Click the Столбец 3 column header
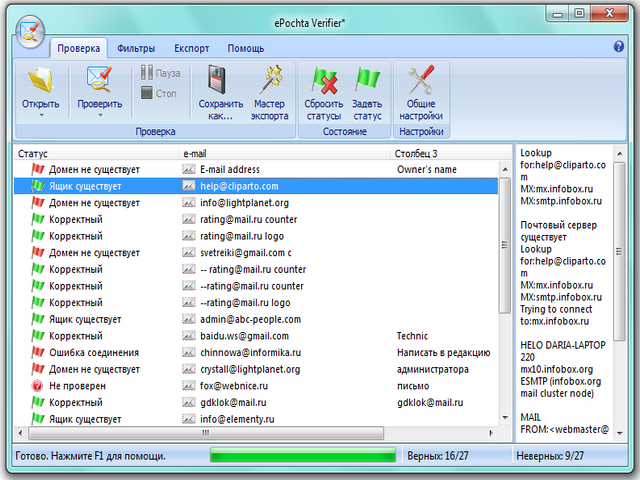 tap(451, 153)
